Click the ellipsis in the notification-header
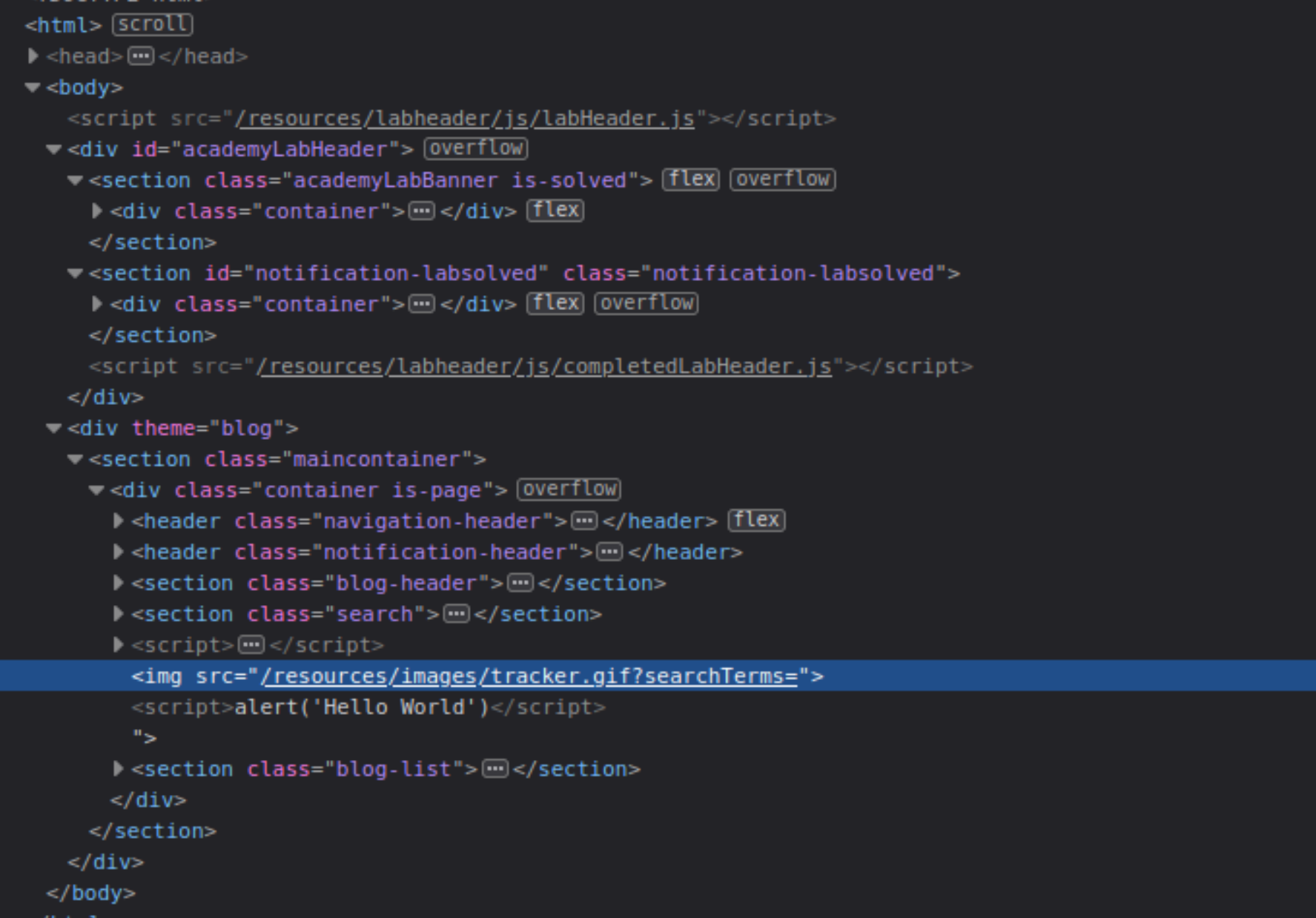1316x918 pixels. click(x=609, y=552)
